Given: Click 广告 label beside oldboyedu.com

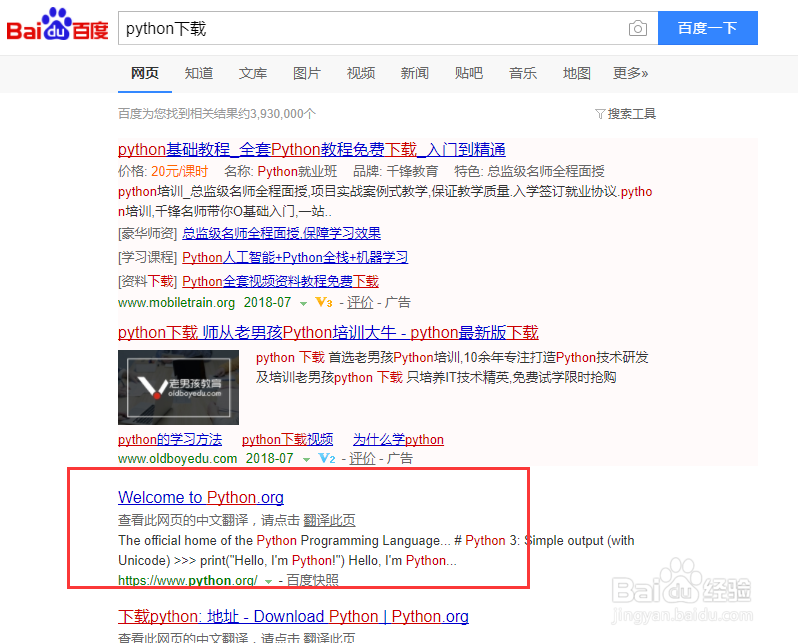Looking at the screenshot, I should tap(400, 459).
